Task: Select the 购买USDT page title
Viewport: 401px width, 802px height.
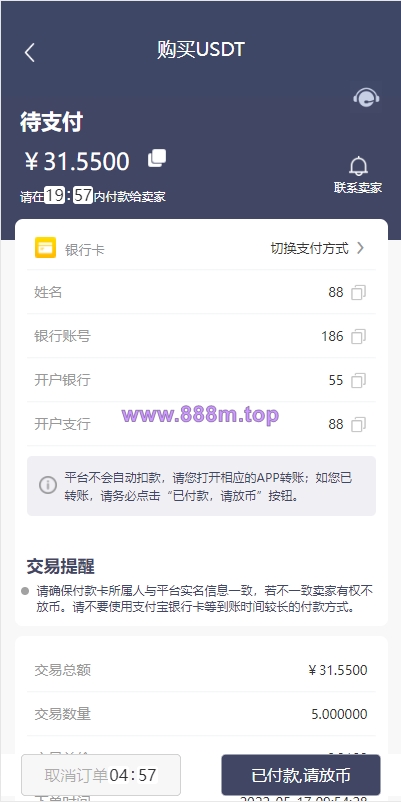Action: 201,50
